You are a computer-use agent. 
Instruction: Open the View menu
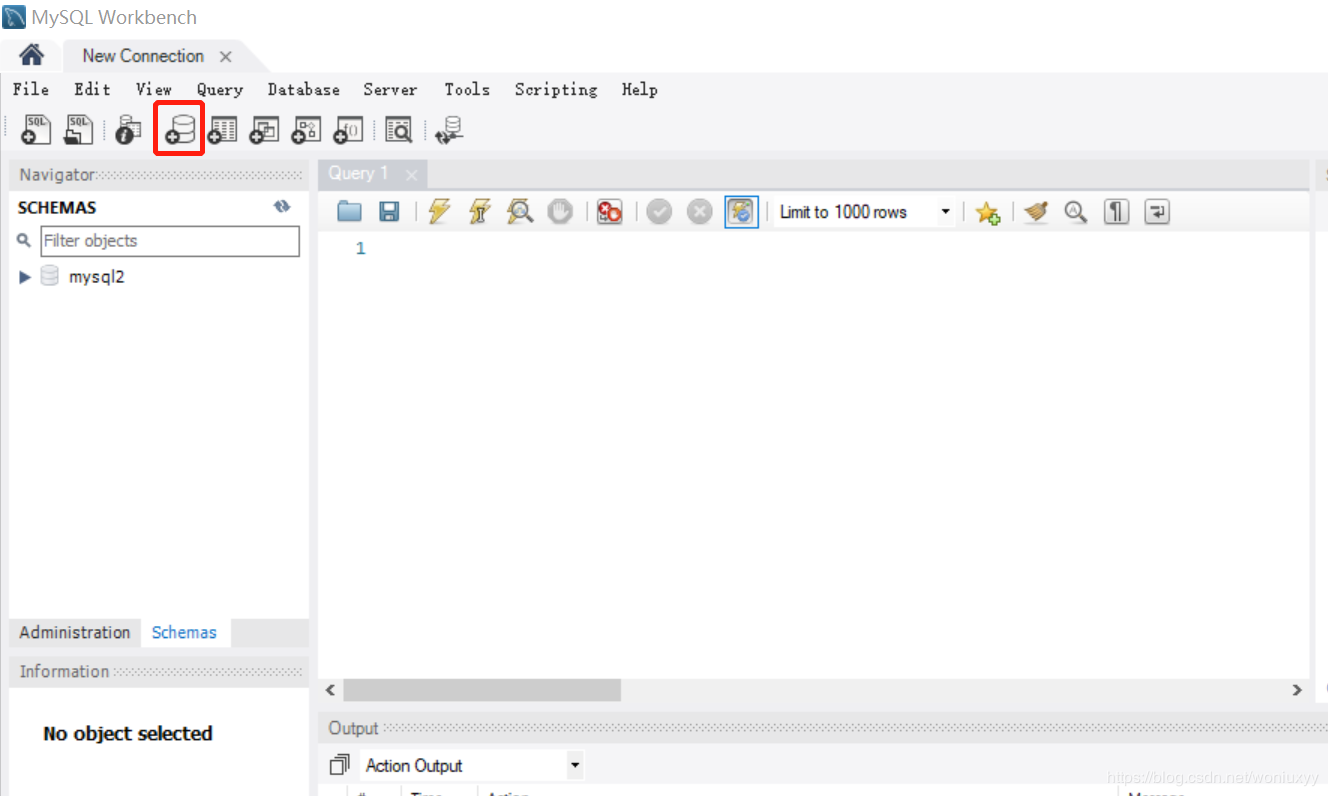pyautogui.click(x=154, y=89)
